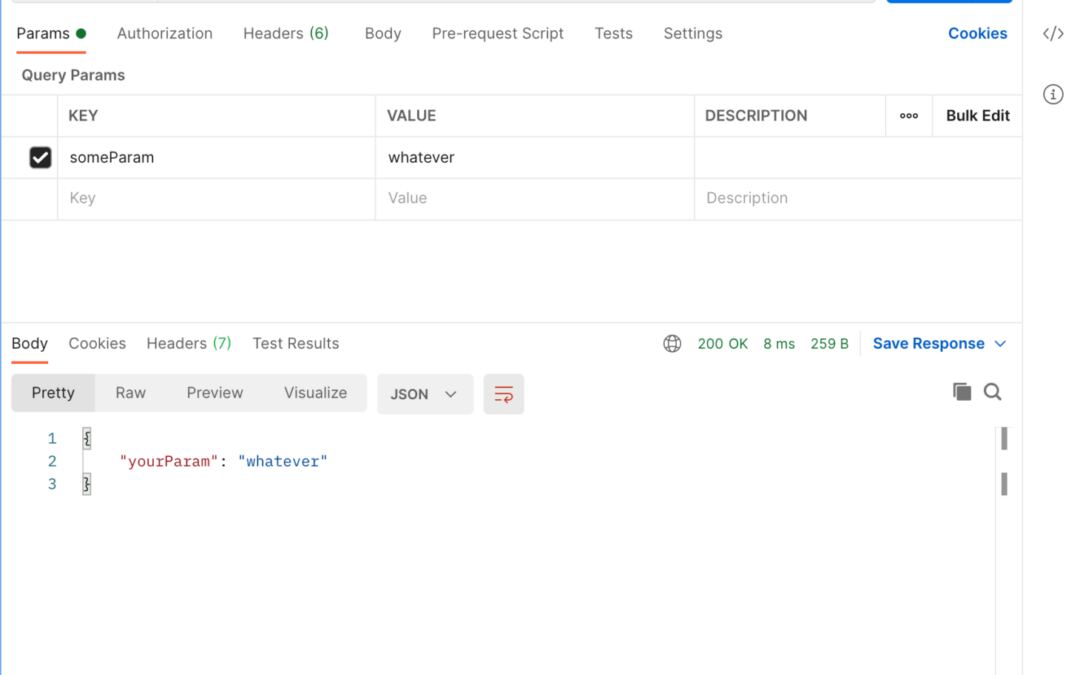Toggle line wrapping in the response viewer

coord(504,393)
